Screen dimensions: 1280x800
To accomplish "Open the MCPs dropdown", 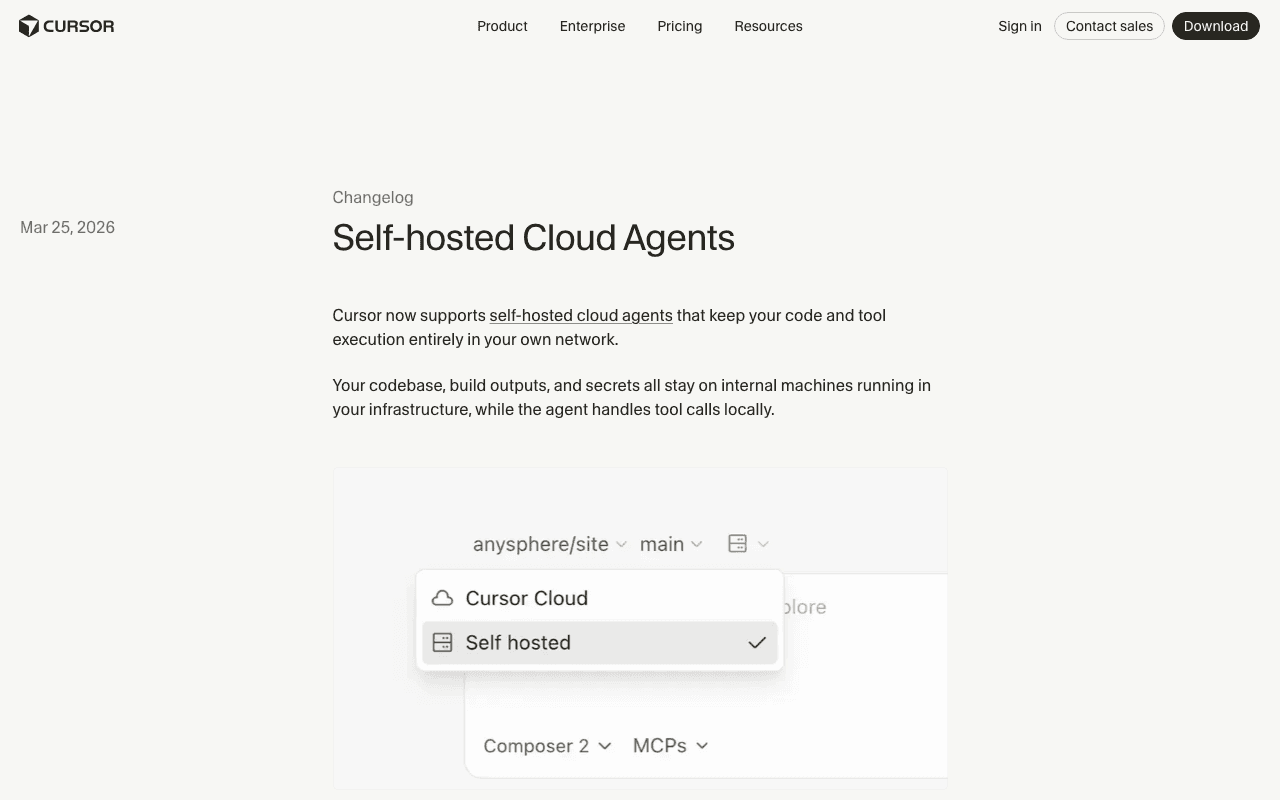I will coord(671,746).
